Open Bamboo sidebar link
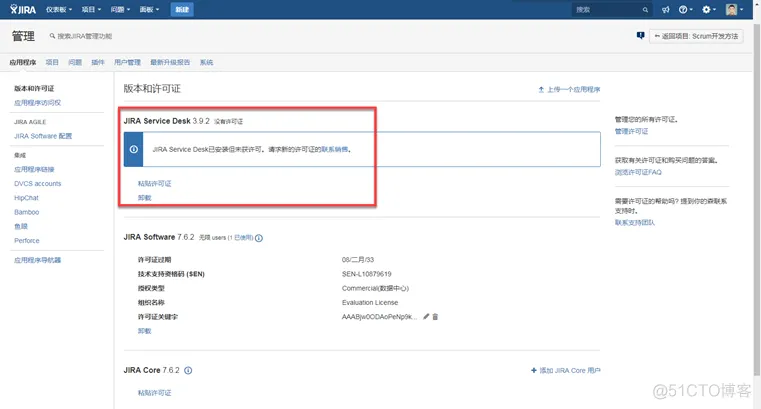 (26, 212)
